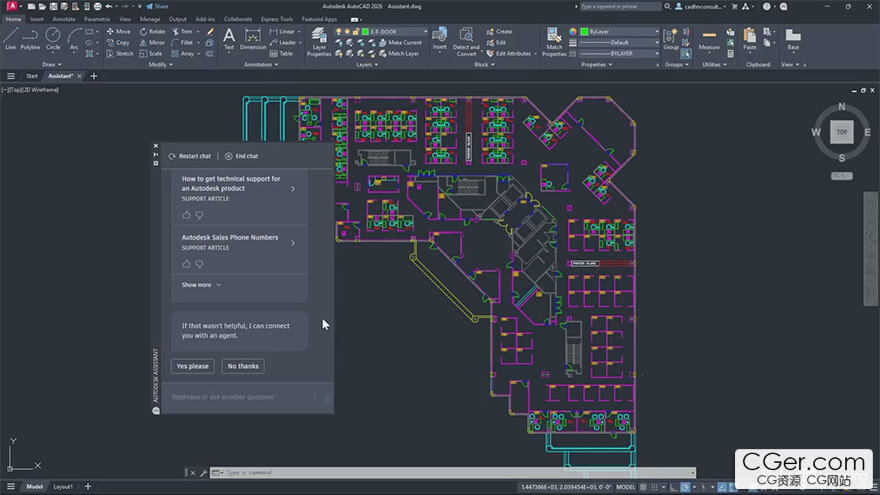Give thumbs up to technical support article
Viewport: 880px width, 495px height.
pyautogui.click(x=186, y=215)
